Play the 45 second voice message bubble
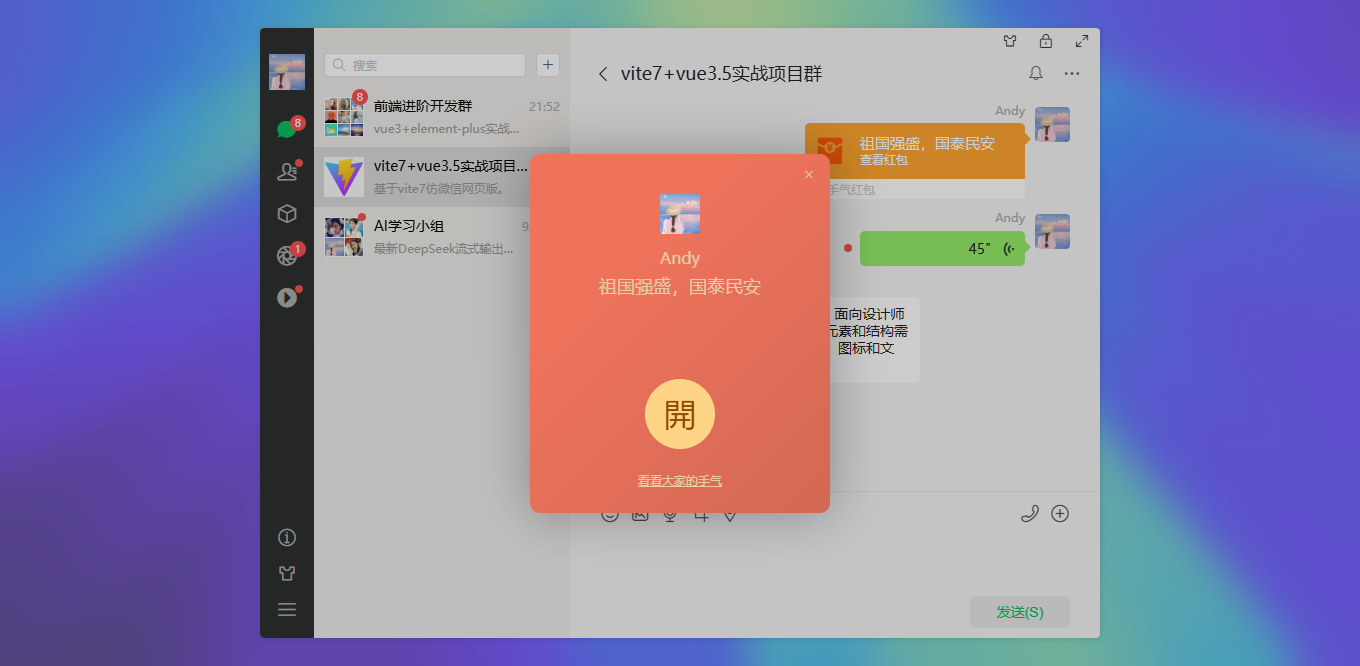 940,248
